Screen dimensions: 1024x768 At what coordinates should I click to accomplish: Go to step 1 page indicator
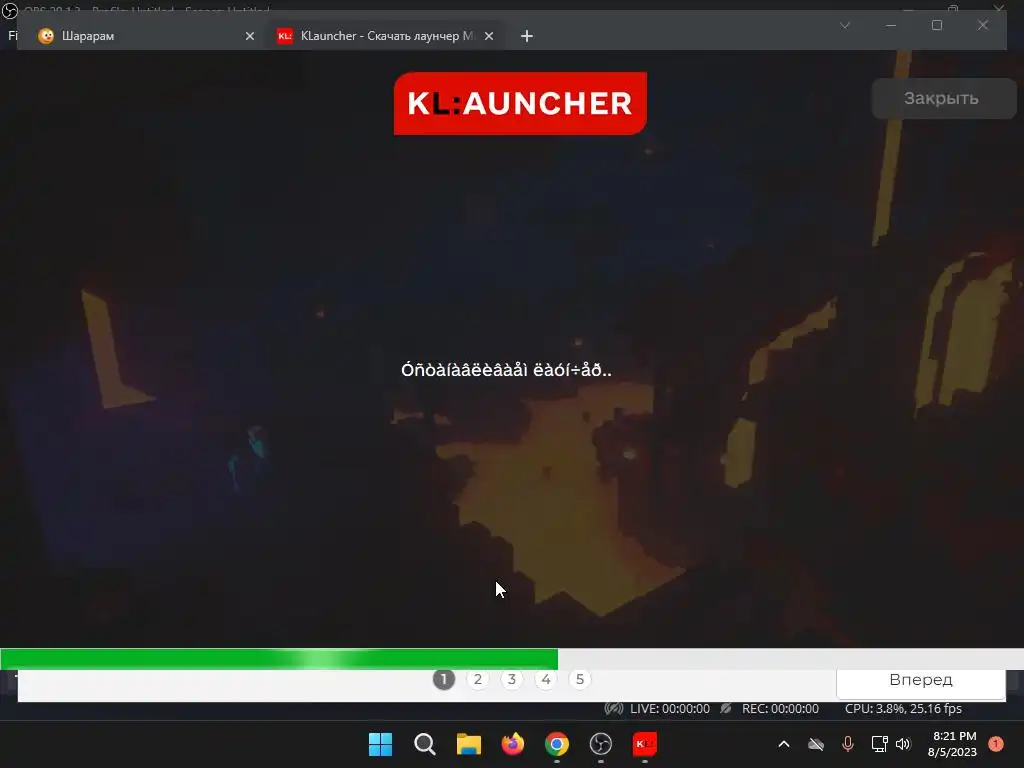click(443, 679)
